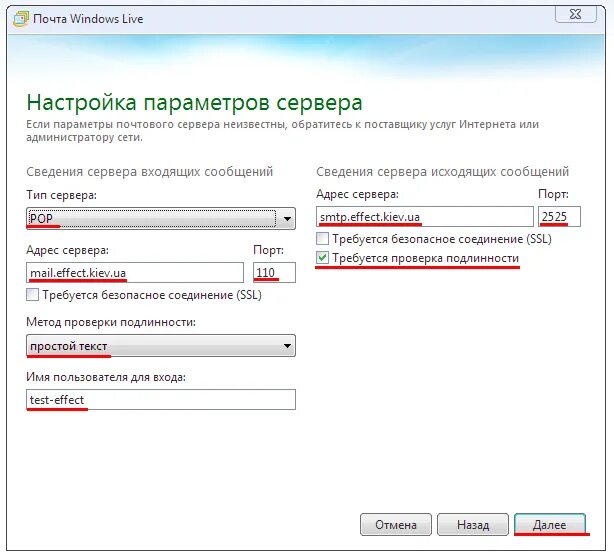Open the Тип сервера POP dropdown
Screen dimensions: 614x560
161,219
